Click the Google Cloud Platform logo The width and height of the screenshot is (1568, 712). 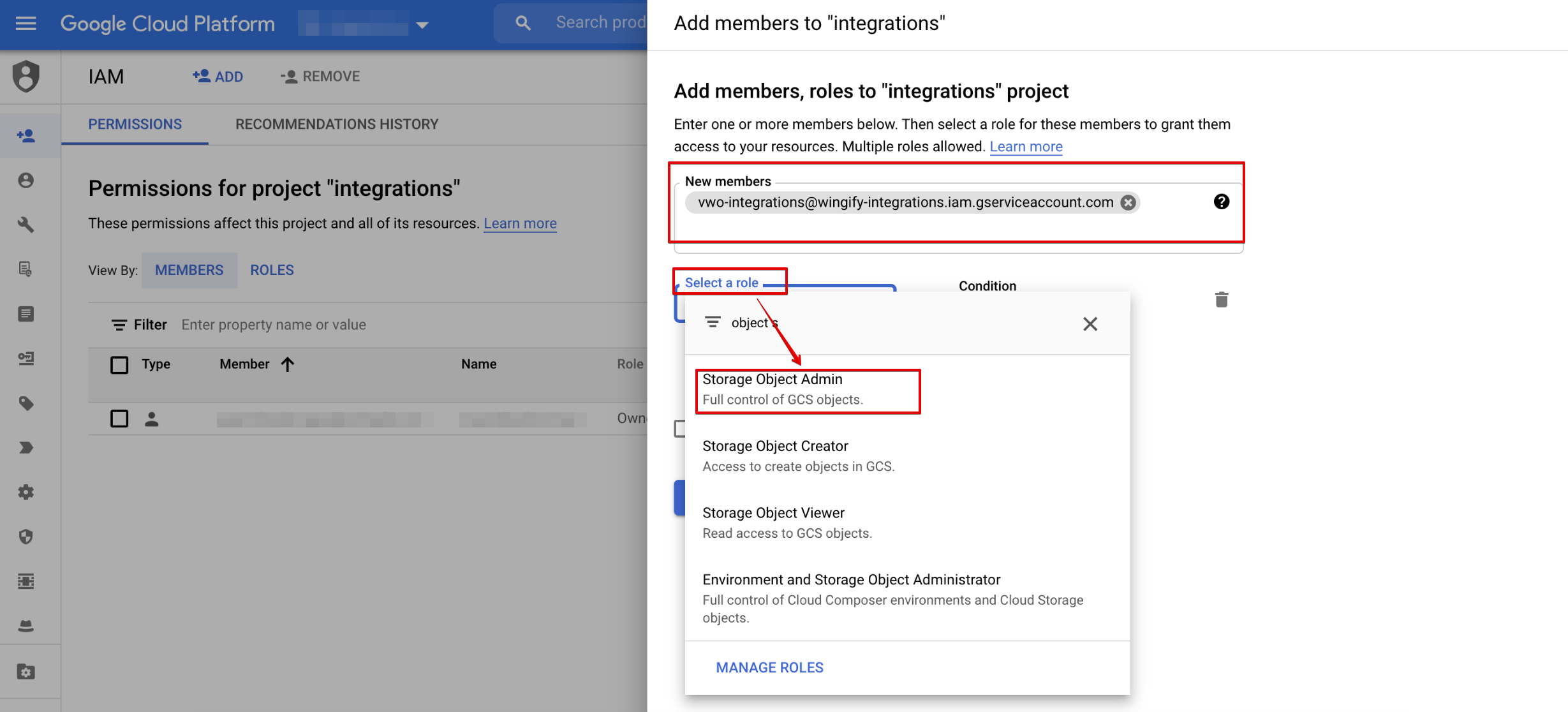(x=167, y=24)
